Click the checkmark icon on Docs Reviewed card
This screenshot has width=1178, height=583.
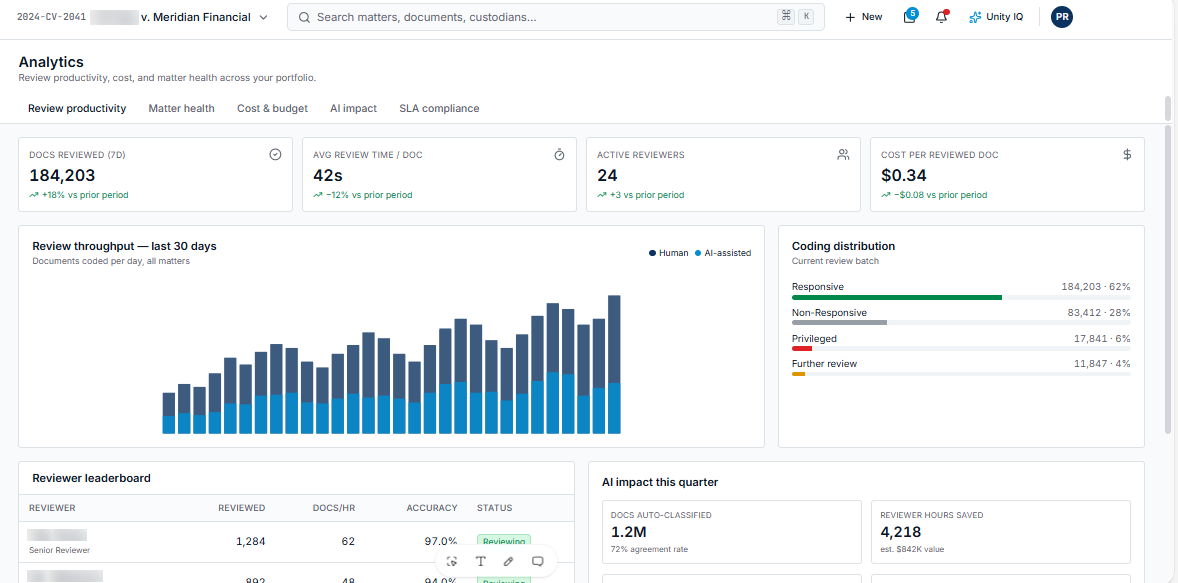point(275,155)
